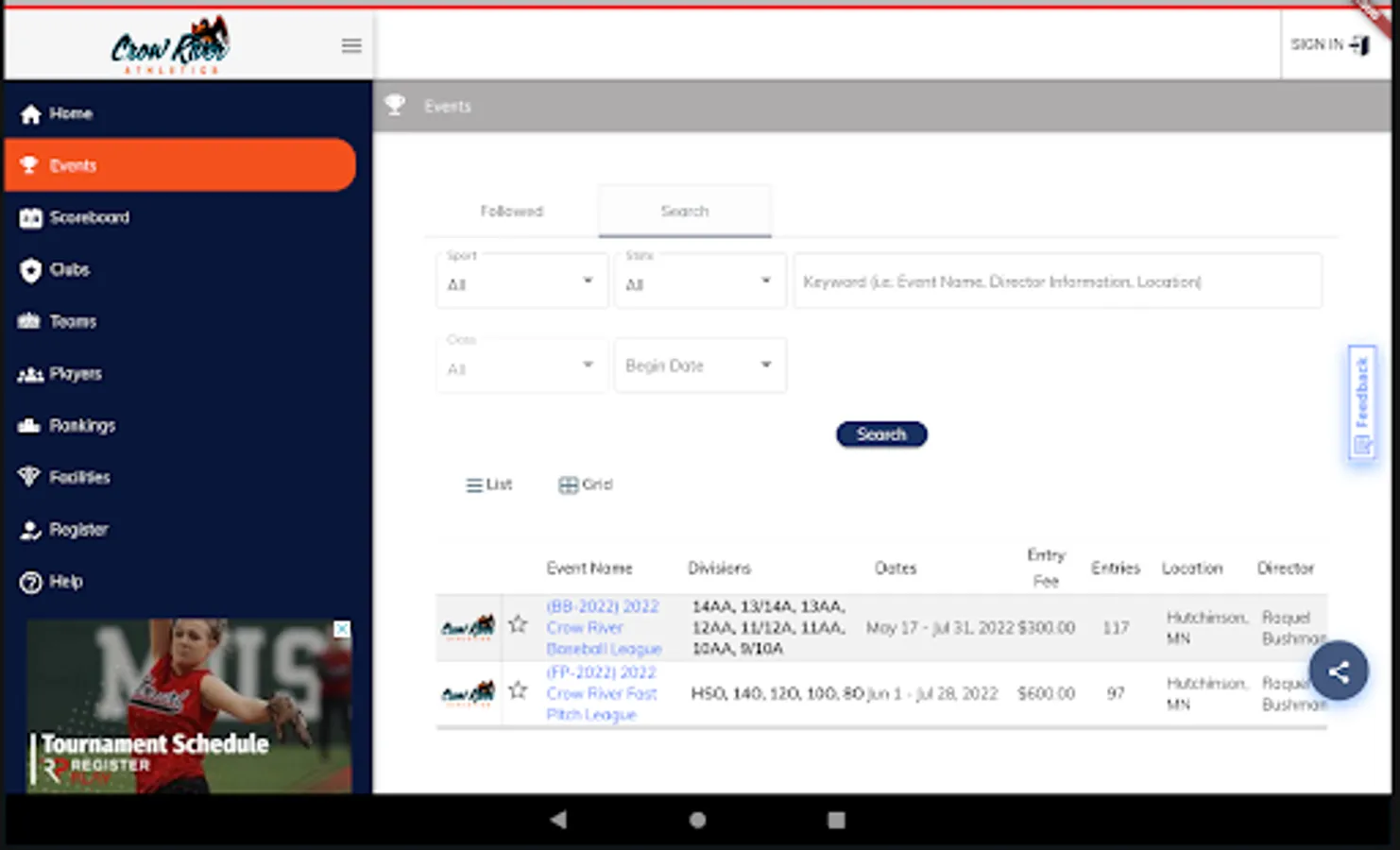Click the Location column header

pos(1192,568)
